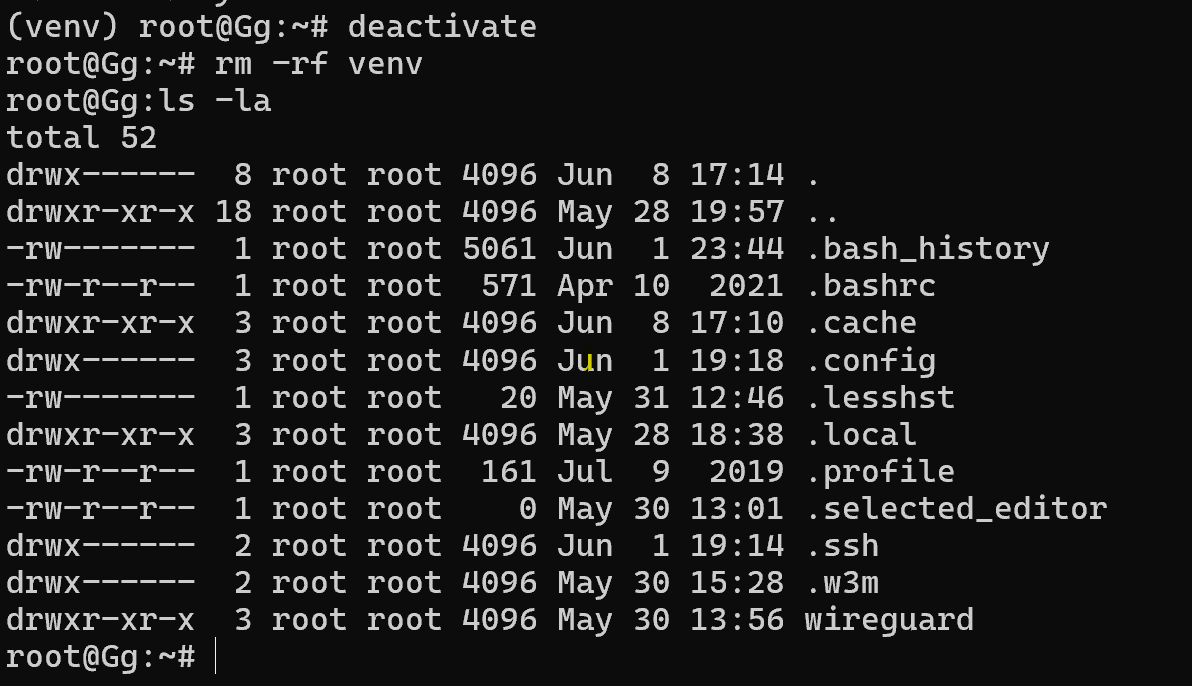The image size is (1192, 686).
Task: Select the .ssh directory name
Action: click(x=842, y=546)
